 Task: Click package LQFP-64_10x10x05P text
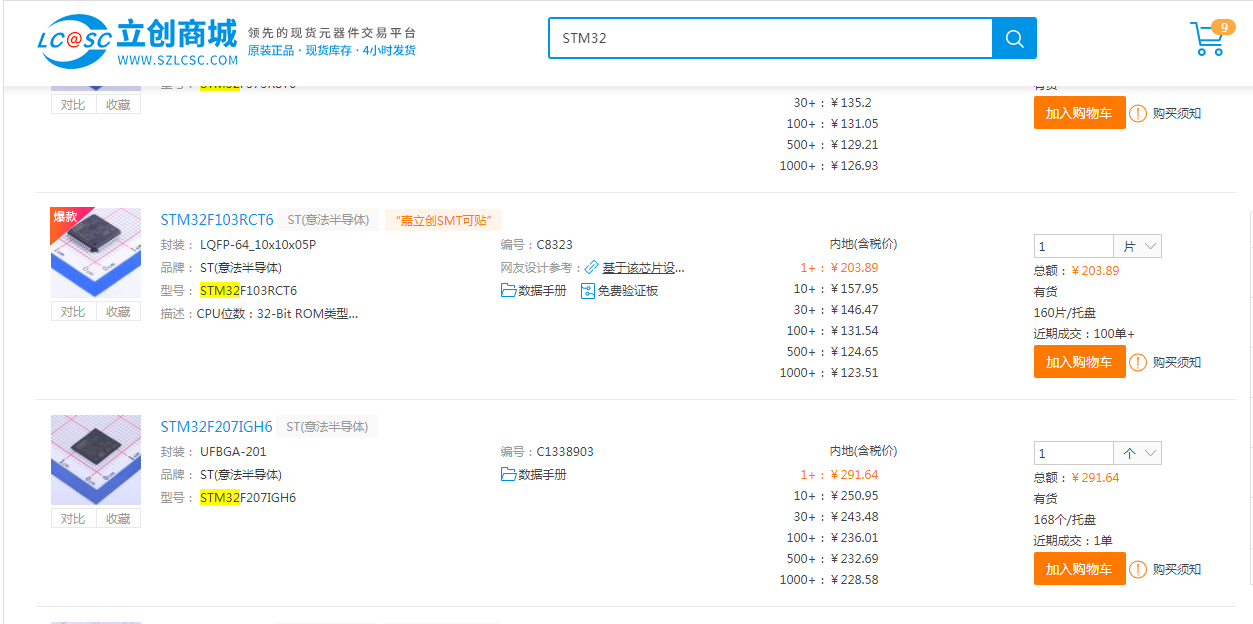pyautogui.click(x=258, y=245)
